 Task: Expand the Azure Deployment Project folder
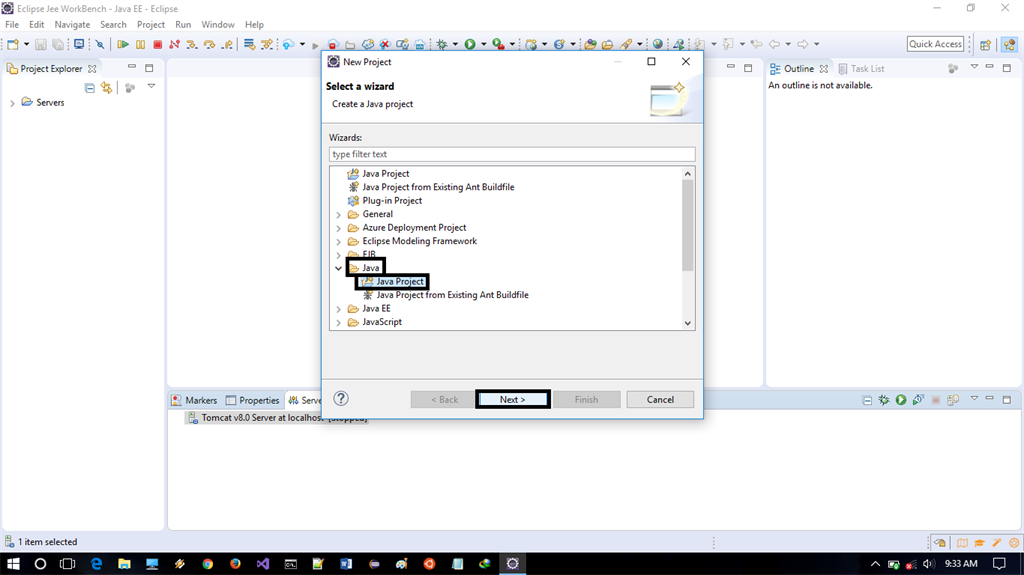click(x=338, y=228)
